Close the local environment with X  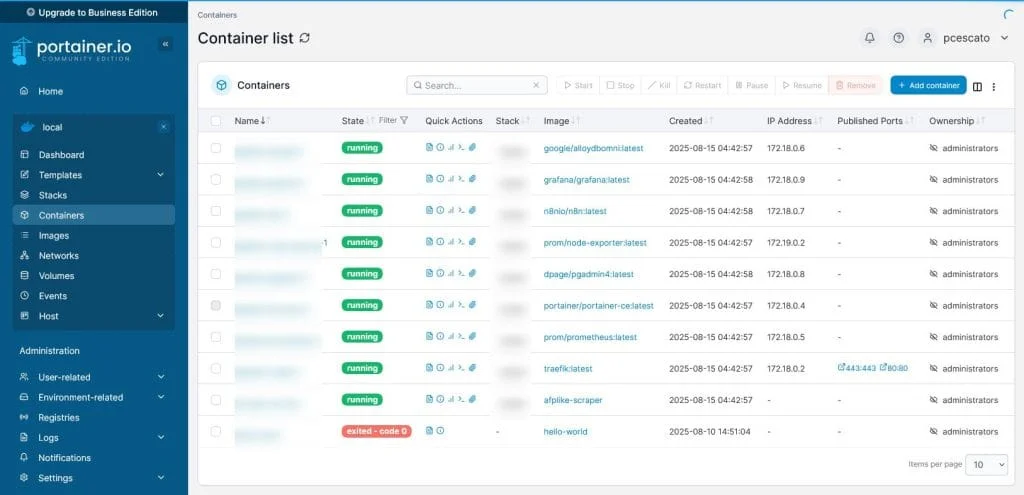[x=163, y=127]
